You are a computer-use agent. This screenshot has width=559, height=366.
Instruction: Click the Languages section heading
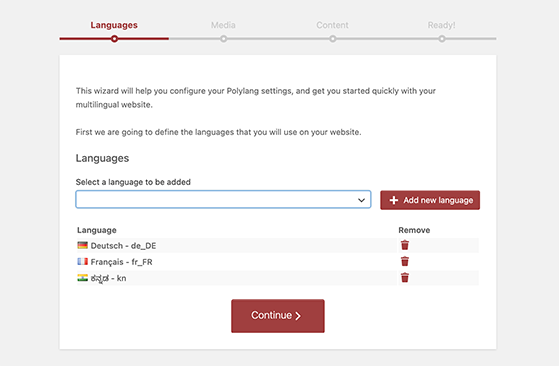(102, 158)
